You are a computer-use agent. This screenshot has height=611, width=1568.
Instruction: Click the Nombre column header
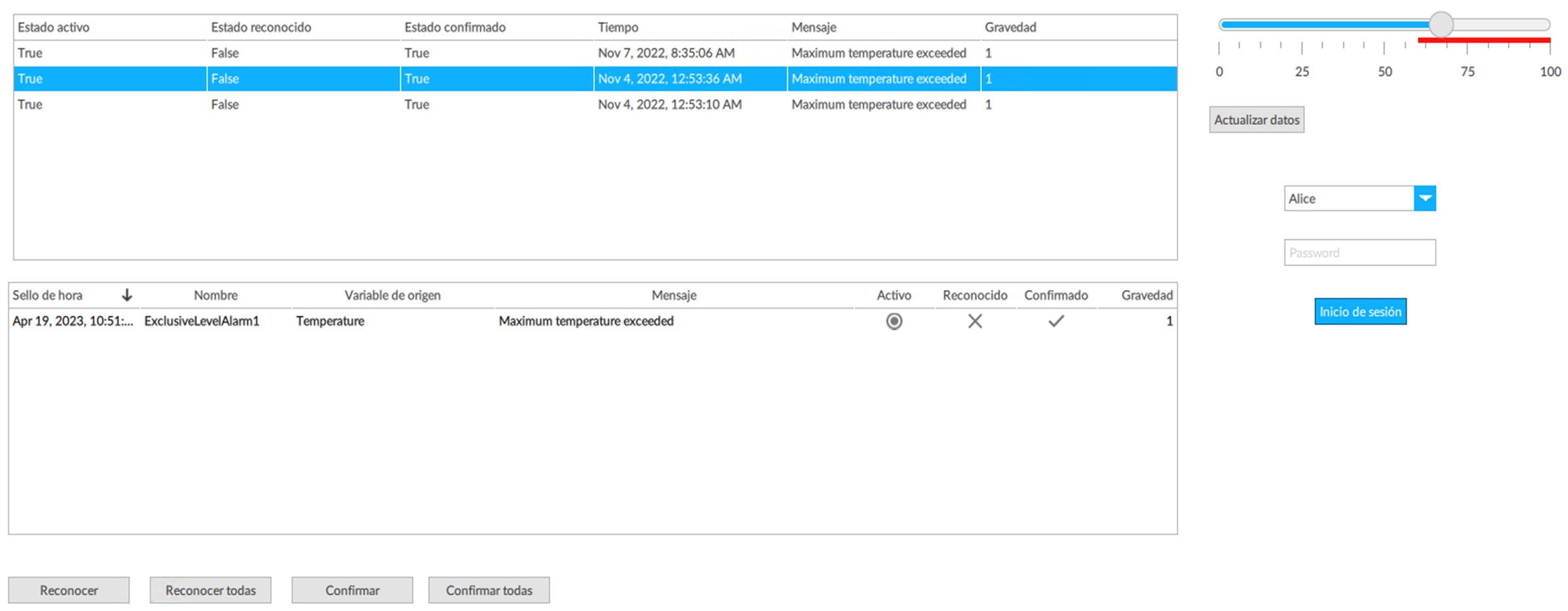[x=216, y=295]
